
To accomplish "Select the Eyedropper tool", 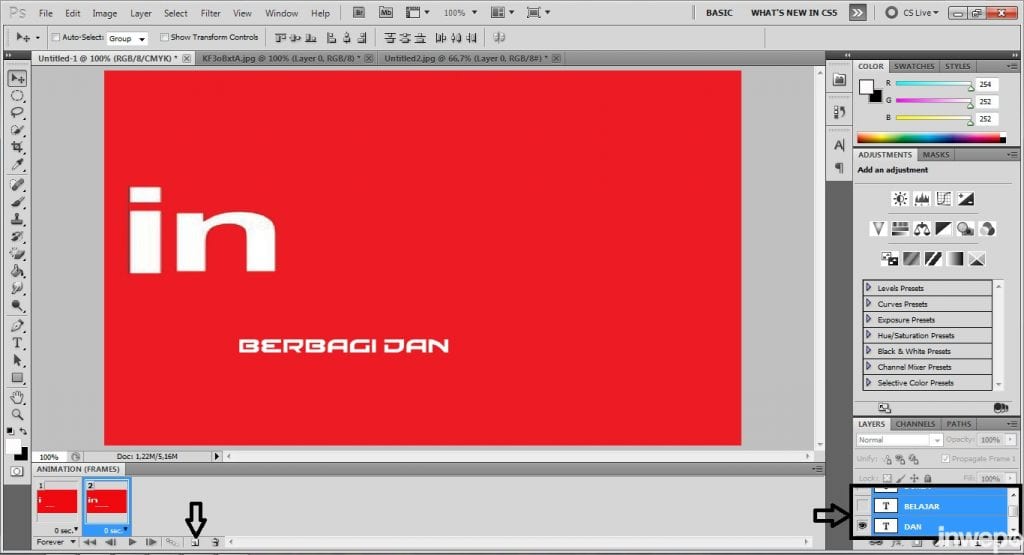I will coord(17,164).
